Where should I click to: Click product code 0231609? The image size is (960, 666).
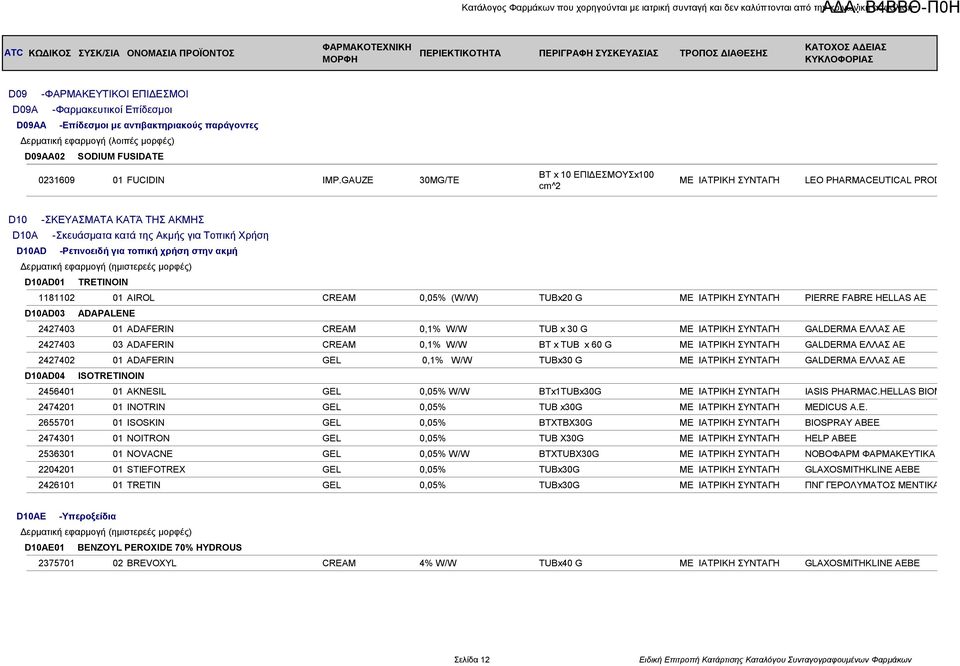tap(56, 180)
